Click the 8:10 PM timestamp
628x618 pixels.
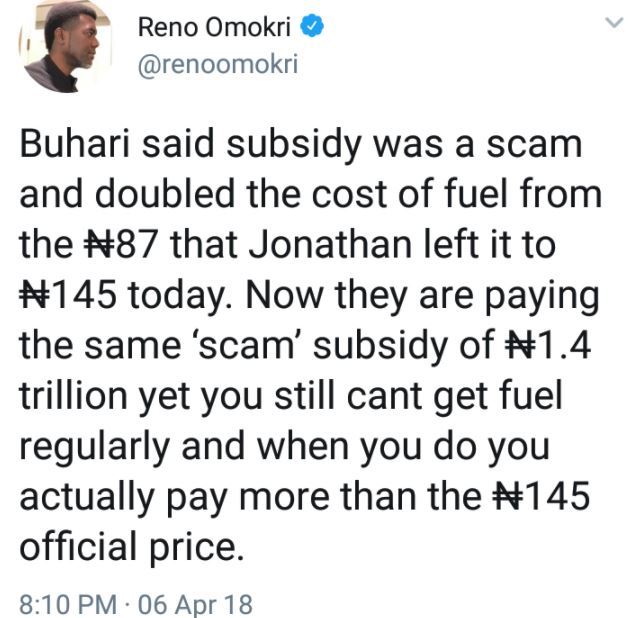point(68,604)
